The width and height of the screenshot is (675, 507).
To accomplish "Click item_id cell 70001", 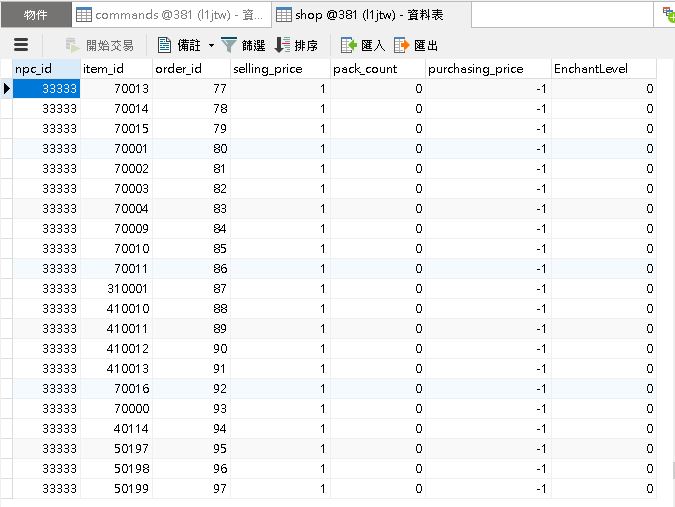I will coord(116,148).
